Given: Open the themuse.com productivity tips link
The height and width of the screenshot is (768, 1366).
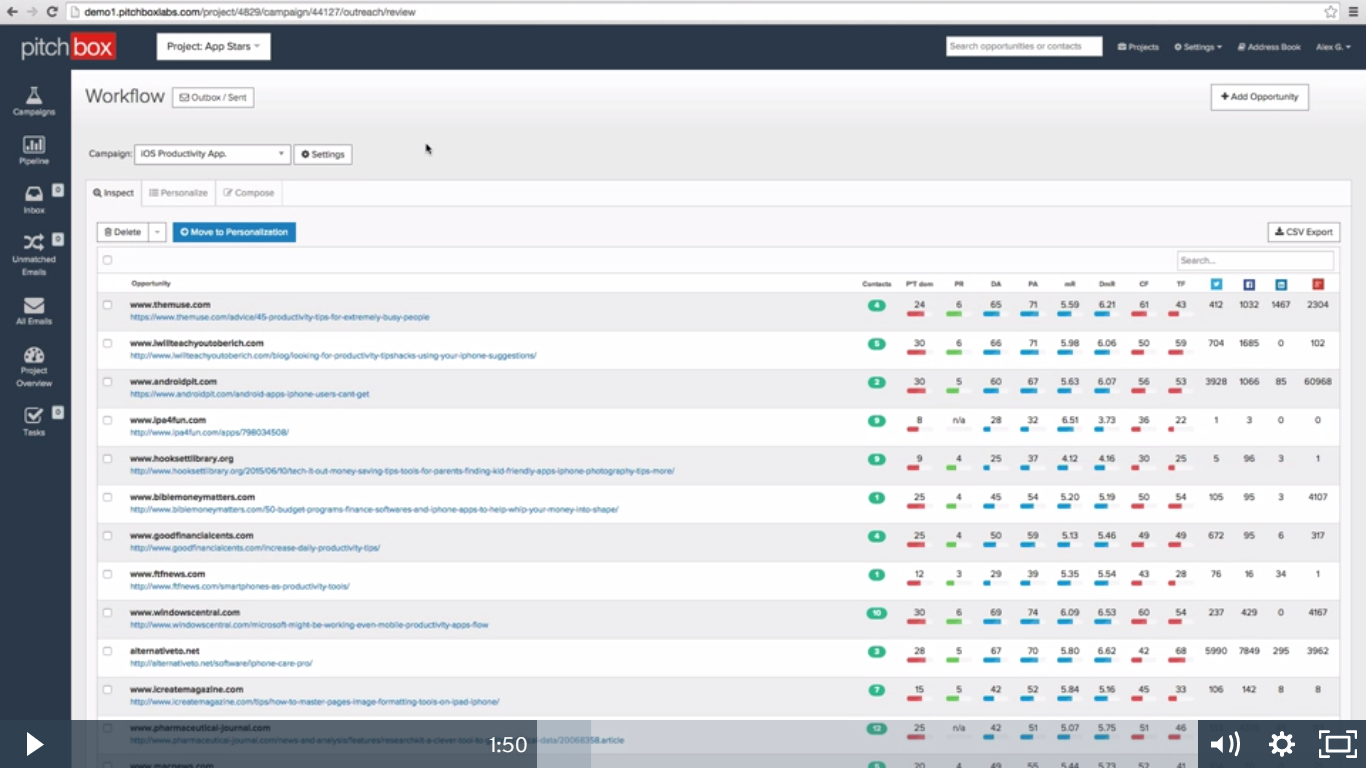Looking at the screenshot, I should point(279,317).
